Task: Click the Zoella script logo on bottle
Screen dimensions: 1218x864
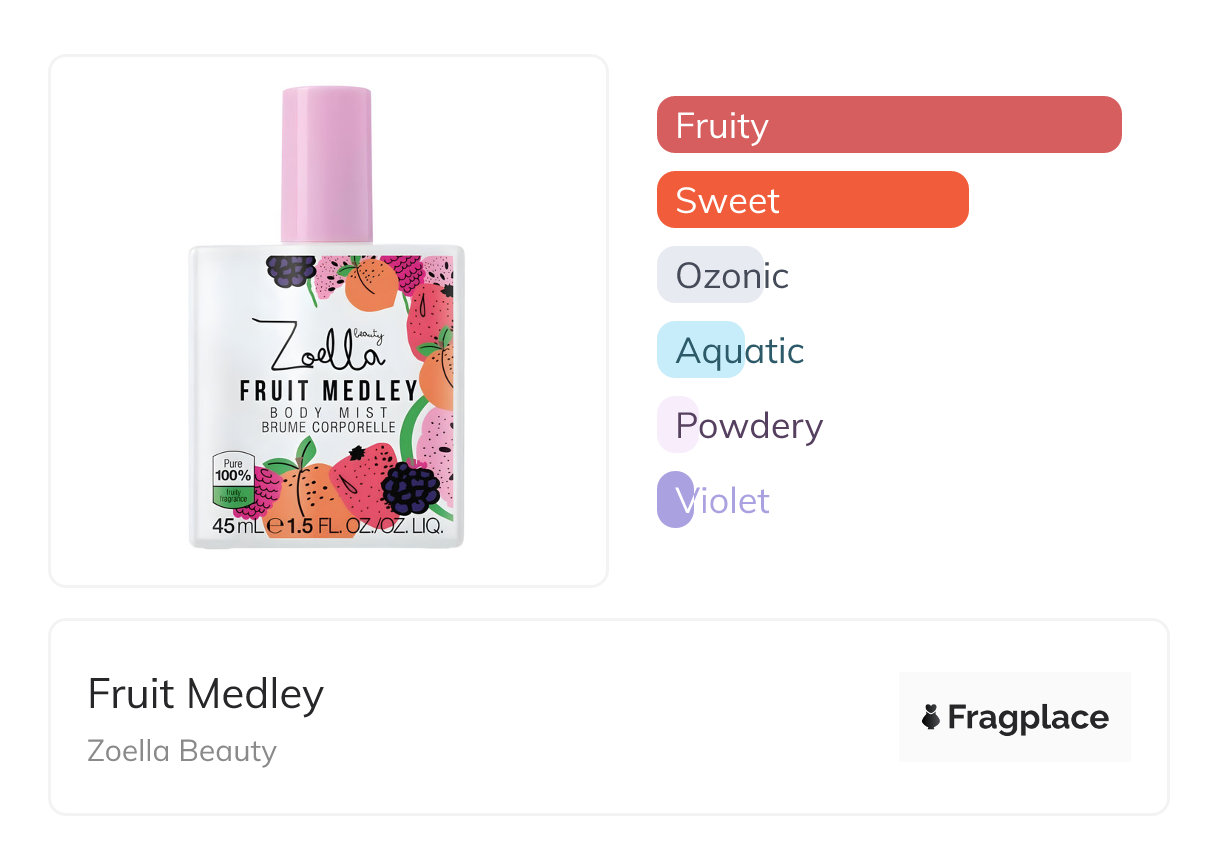Action: [316, 344]
